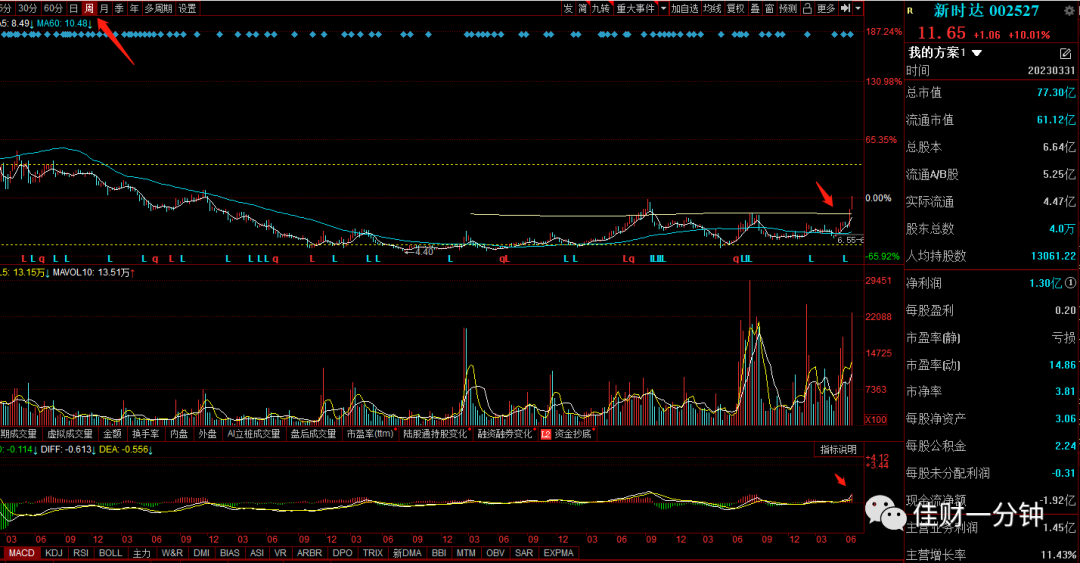
Task: Select 外盘 indicator tab
Action: click(x=207, y=434)
